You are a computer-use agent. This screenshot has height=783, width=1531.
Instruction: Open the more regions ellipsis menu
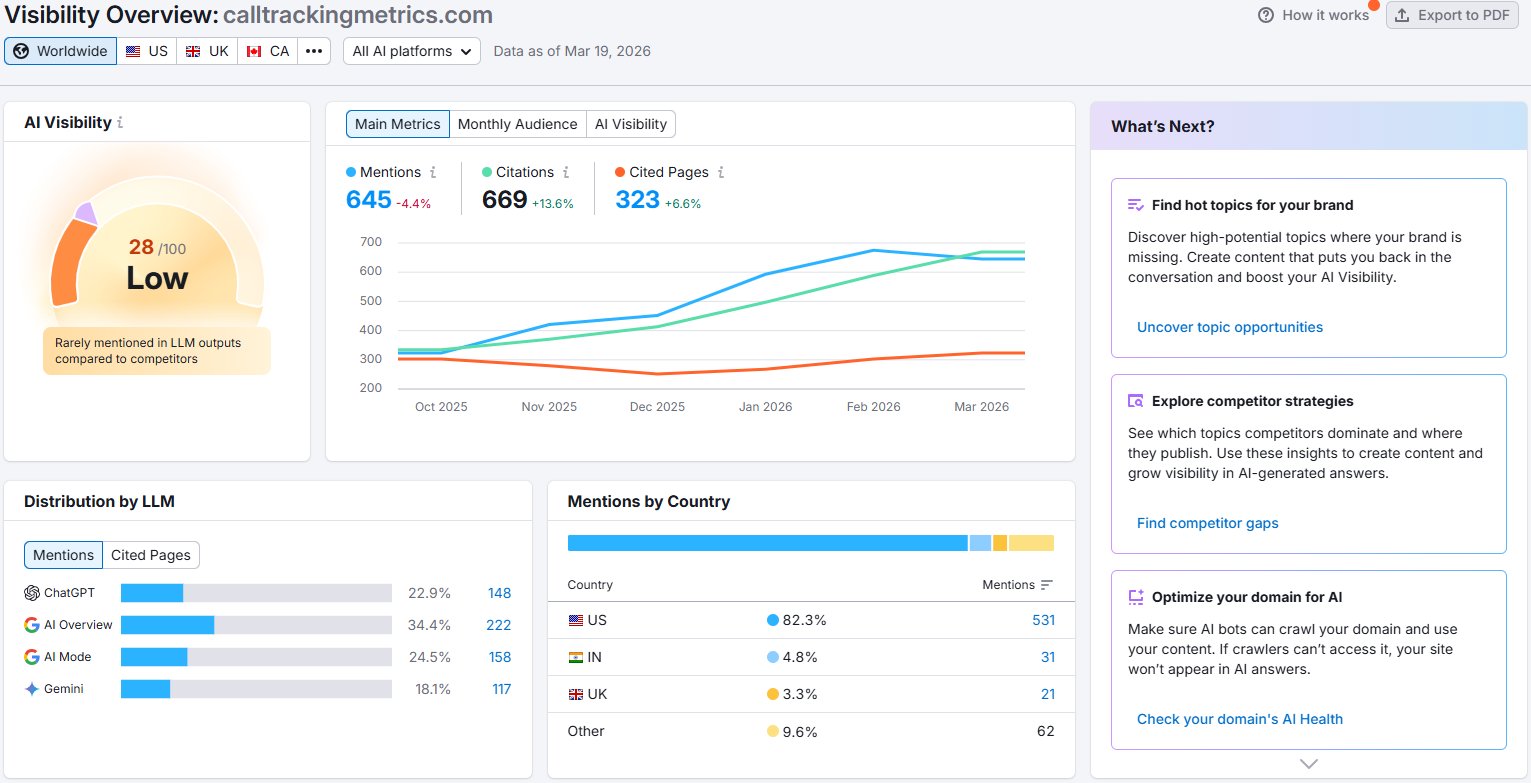click(314, 51)
